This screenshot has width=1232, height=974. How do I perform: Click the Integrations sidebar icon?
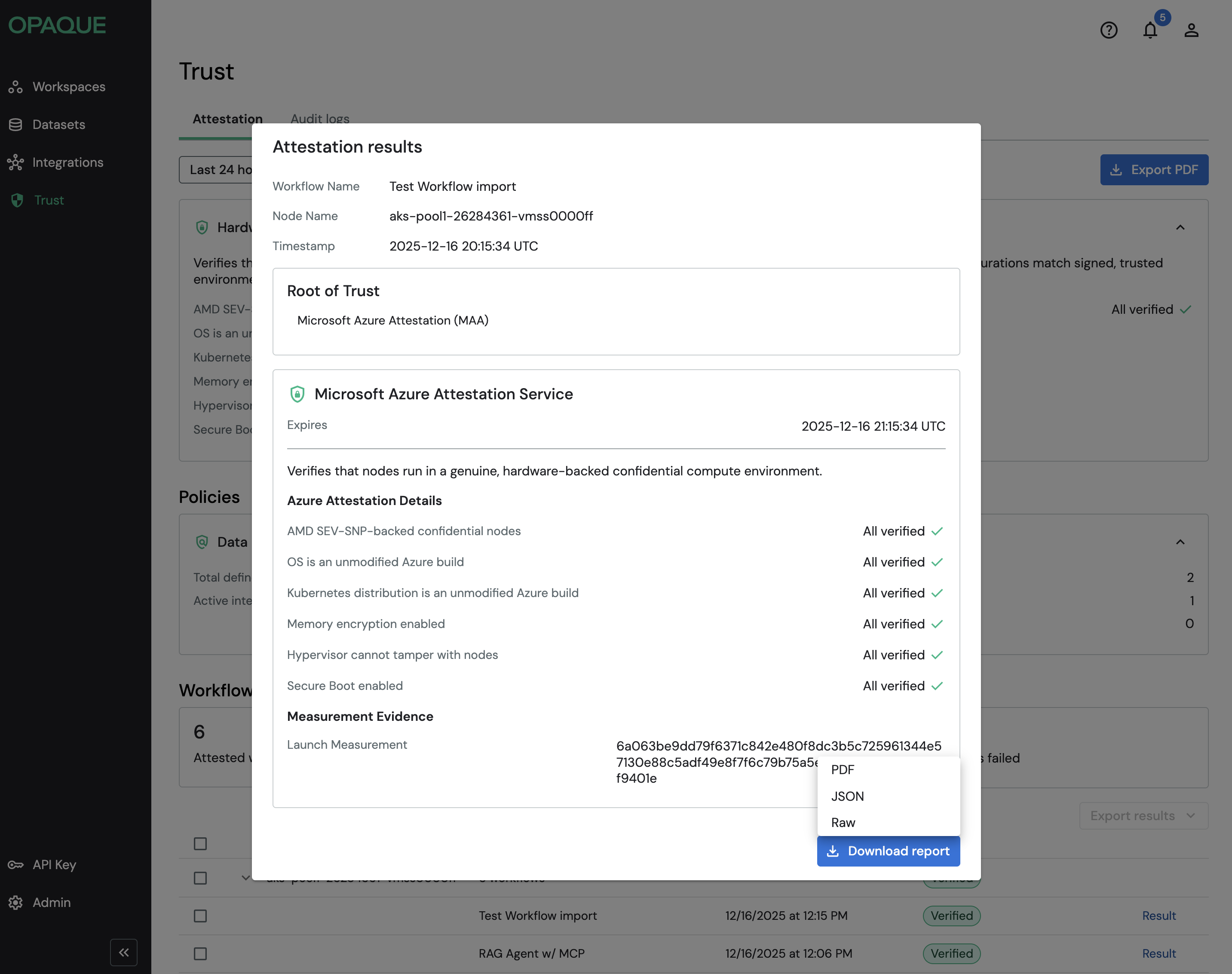pyautogui.click(x=15, y=162)
